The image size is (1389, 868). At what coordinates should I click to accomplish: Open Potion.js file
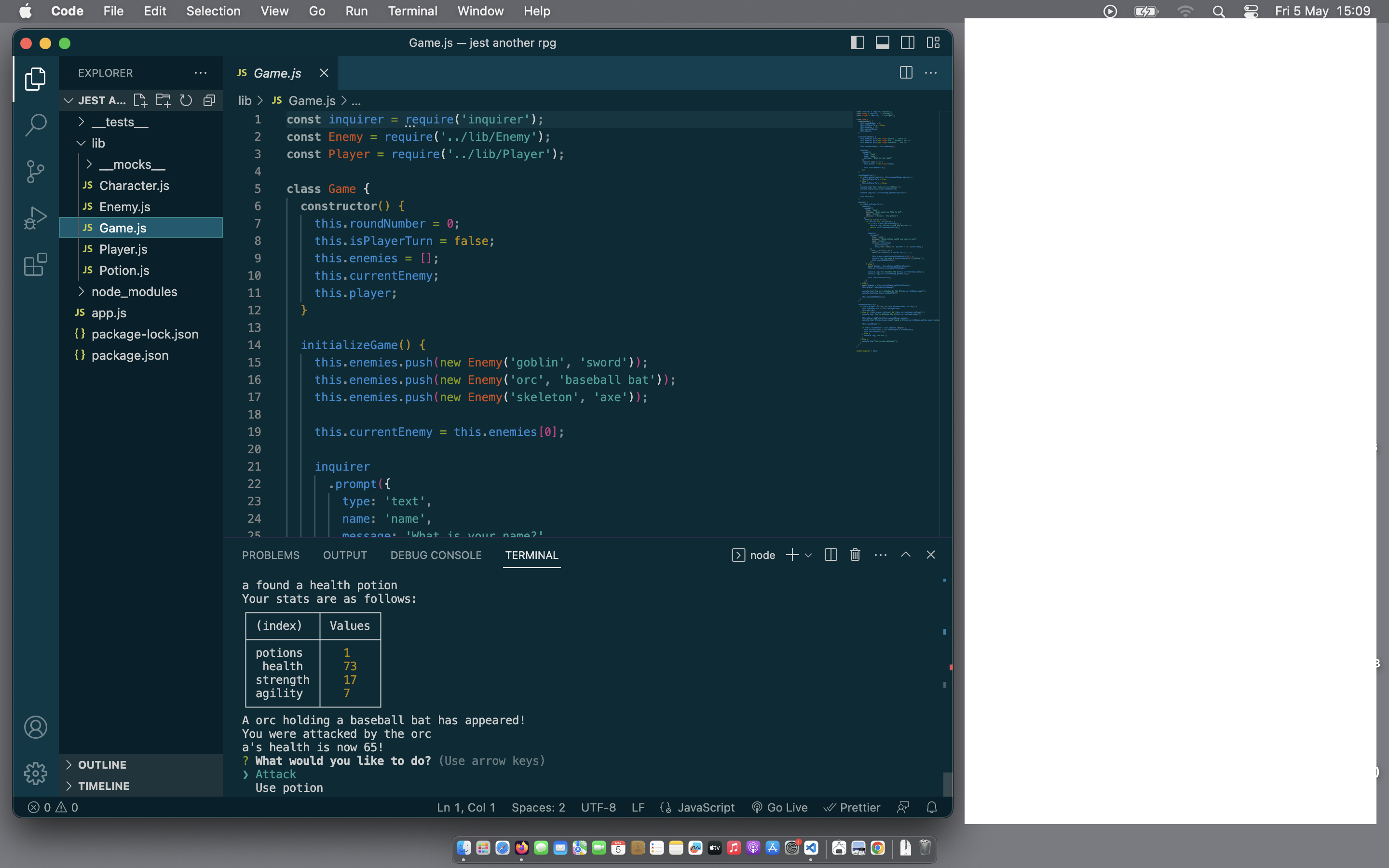[141, 271]
